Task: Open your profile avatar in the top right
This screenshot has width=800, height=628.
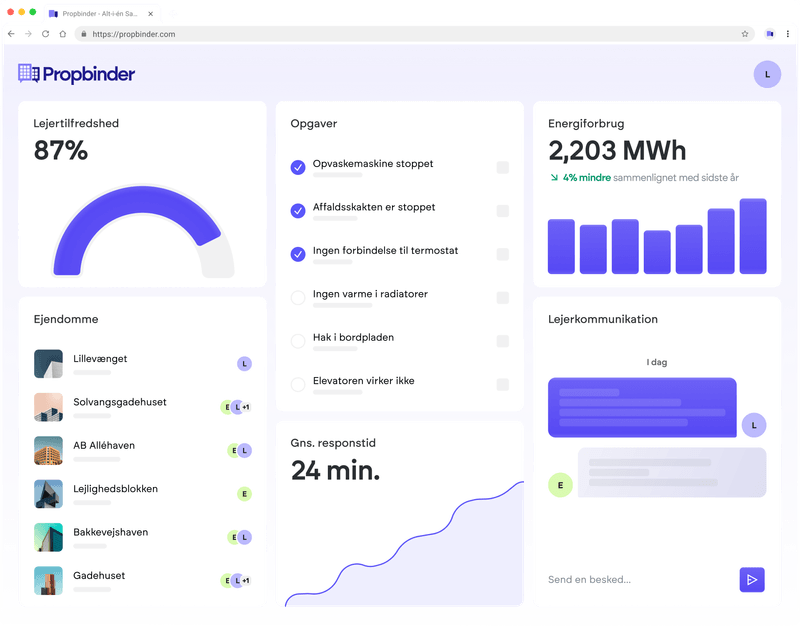Action: [x=767, y=74]
